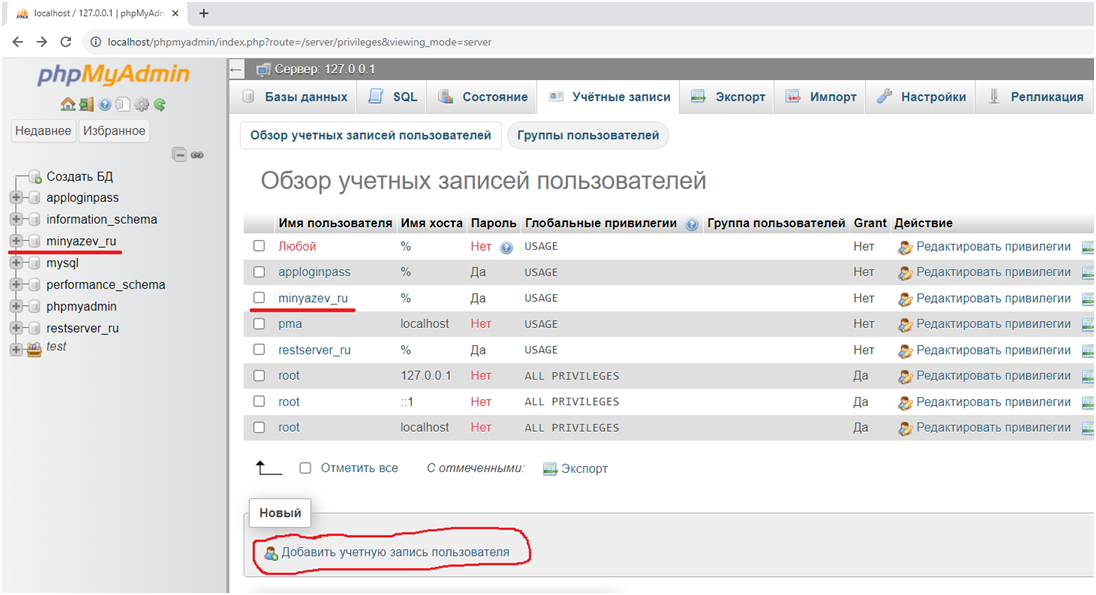This screenshot has width=1096, height=595.
Task: Show the Недавнее tables list
Action: click(x=43, y=131)
